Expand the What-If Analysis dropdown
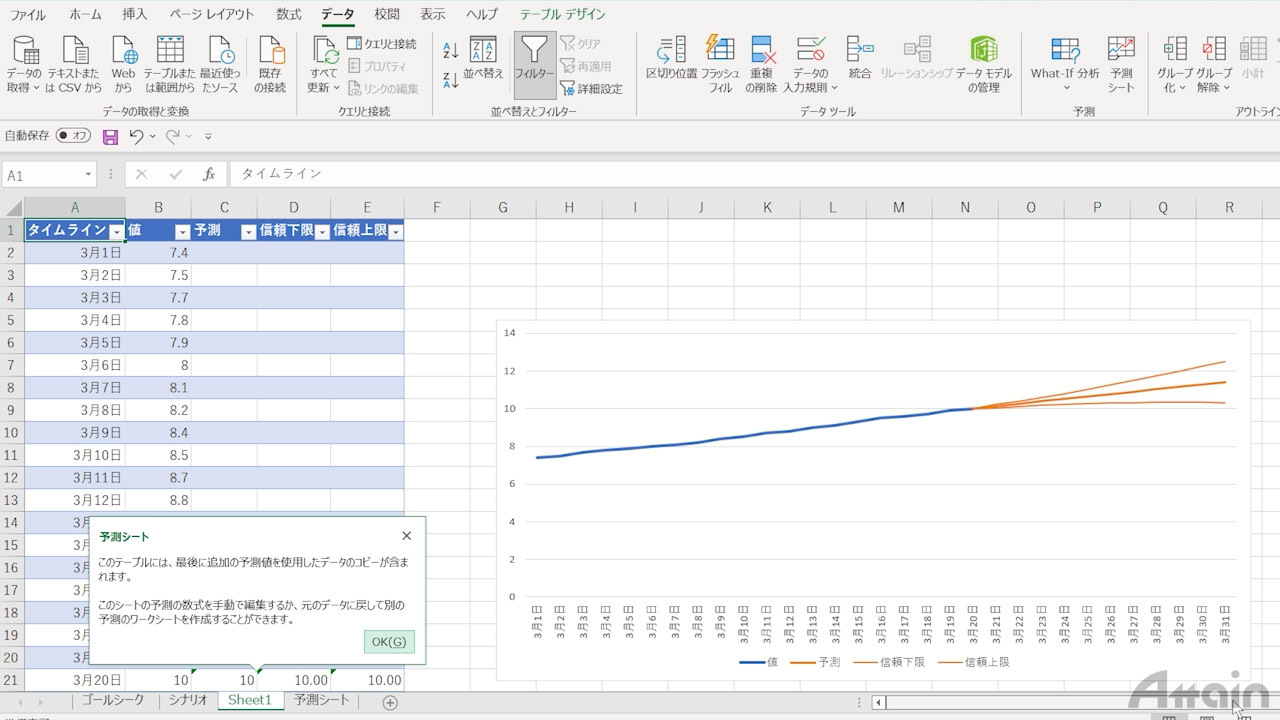This screenshot has width=1280, height=720. pos(1065,64)
